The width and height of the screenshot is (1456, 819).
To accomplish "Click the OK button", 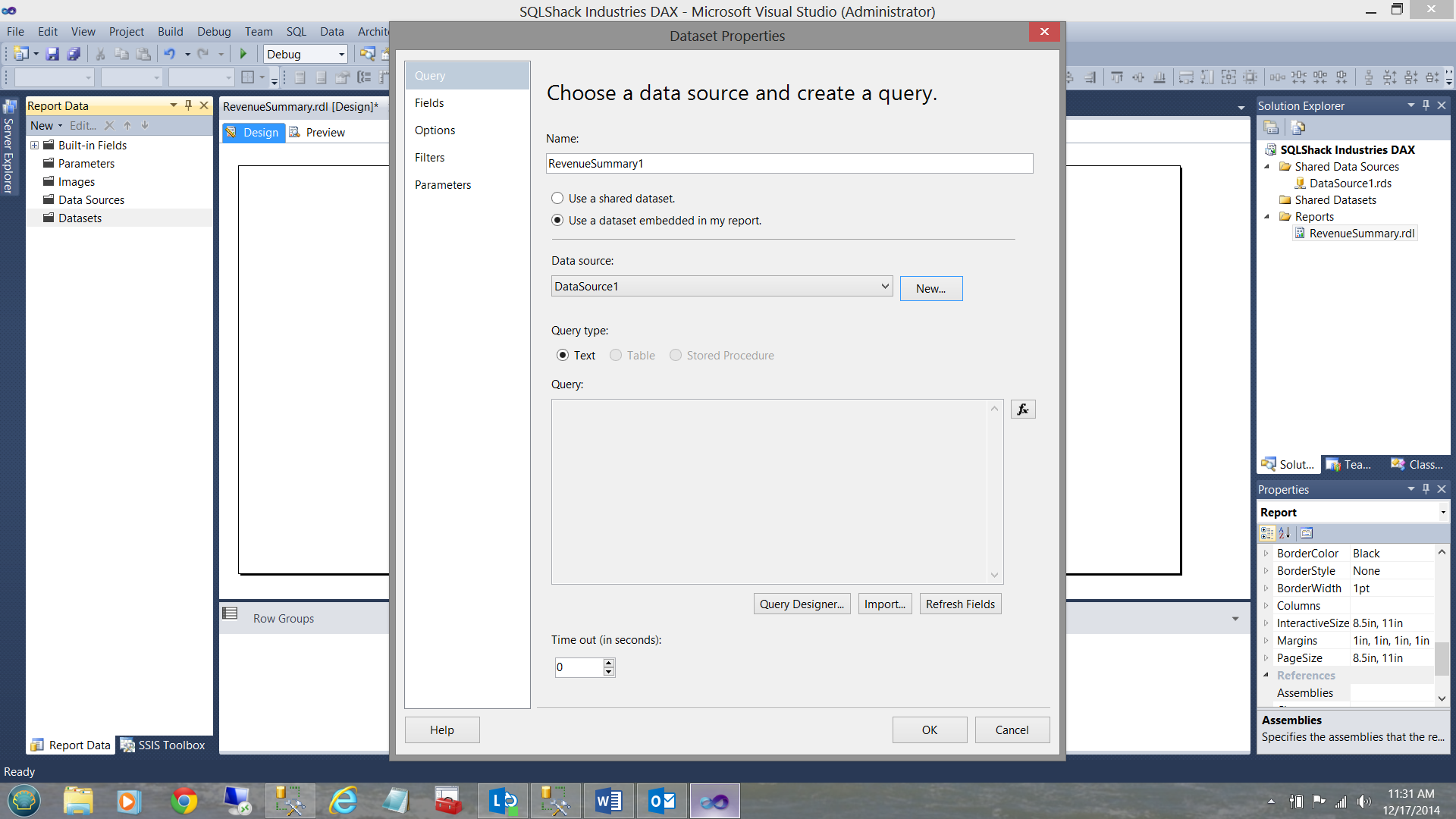I will click(929, 730).
